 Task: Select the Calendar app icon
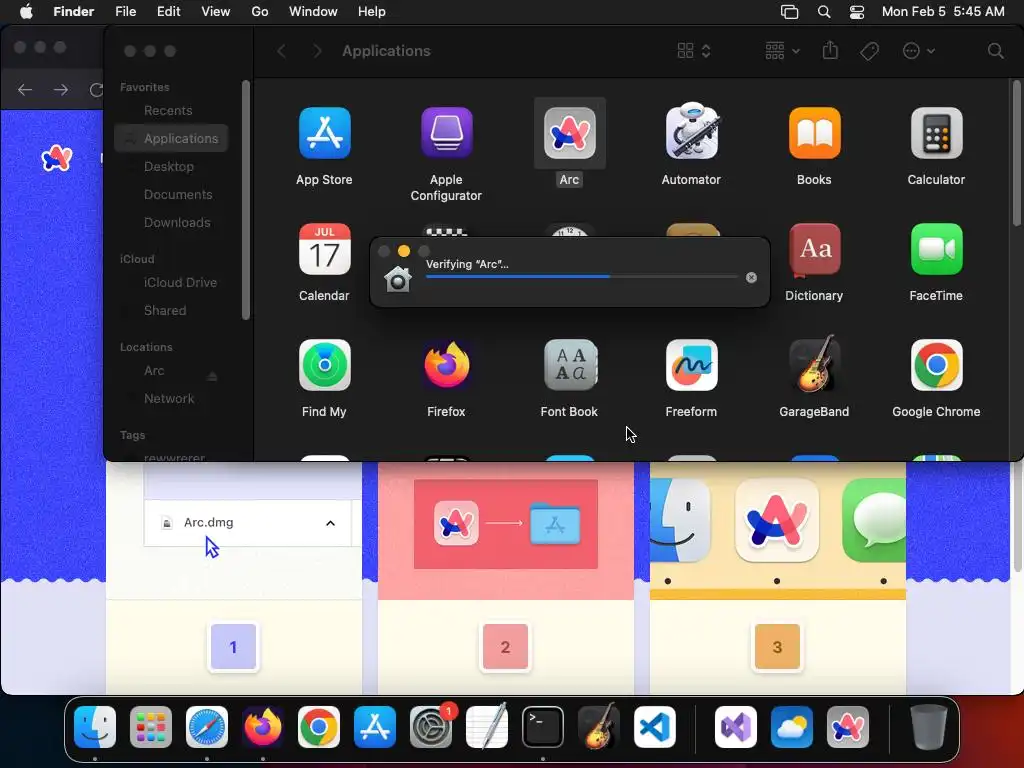click(x=325, y=249)
